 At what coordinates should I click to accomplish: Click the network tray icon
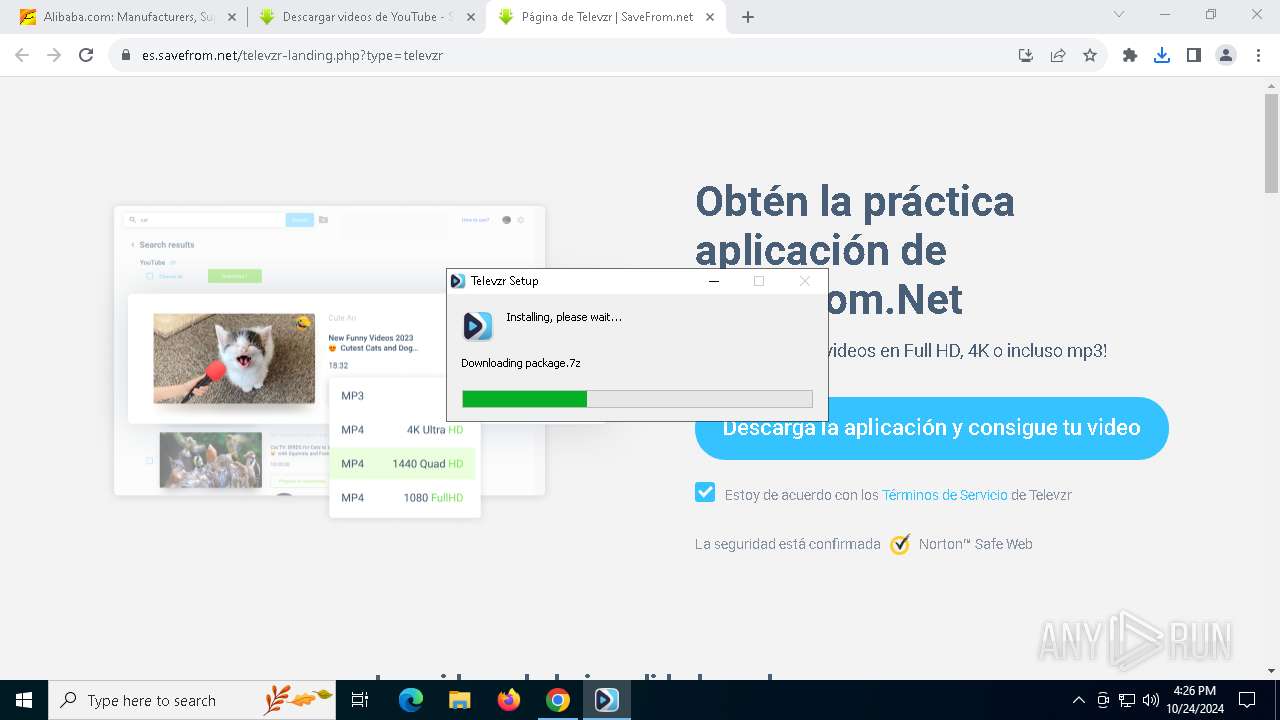1127,700
